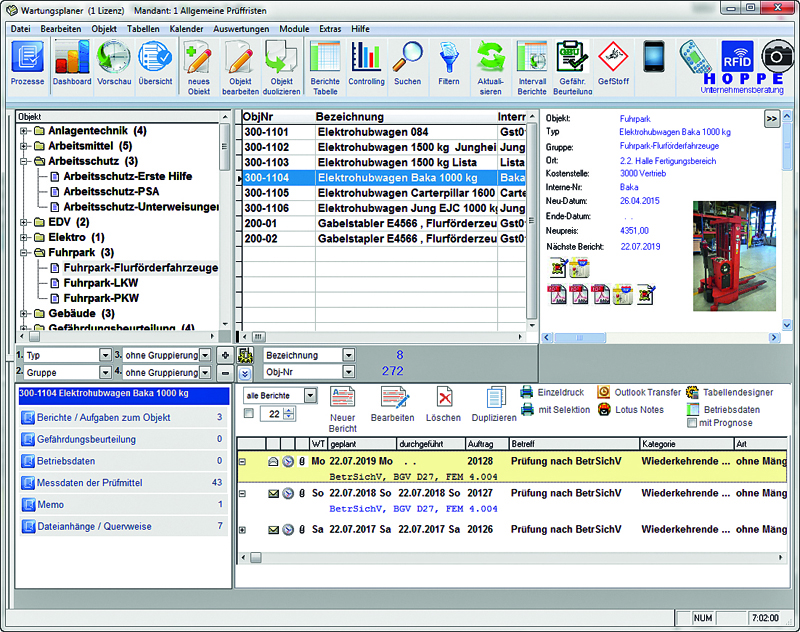Enable the mit Prognose checkbox
Screen dimensions: 800x632
click(x=693, y=424)
